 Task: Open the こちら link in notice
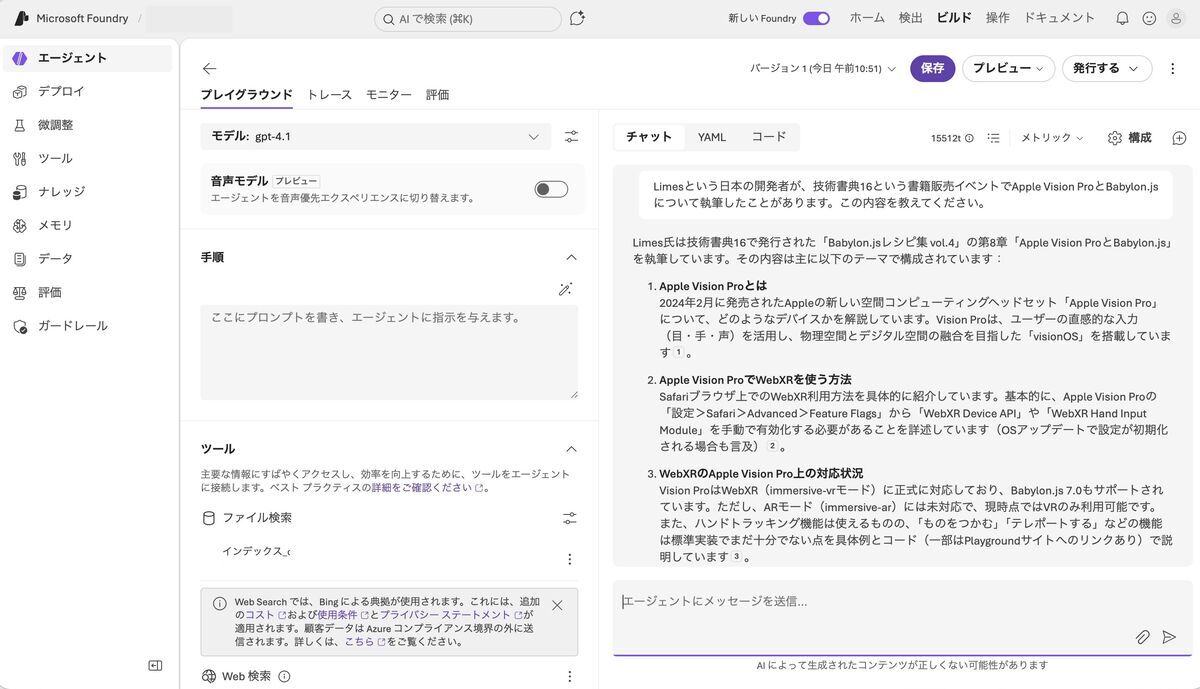point(365,642)
